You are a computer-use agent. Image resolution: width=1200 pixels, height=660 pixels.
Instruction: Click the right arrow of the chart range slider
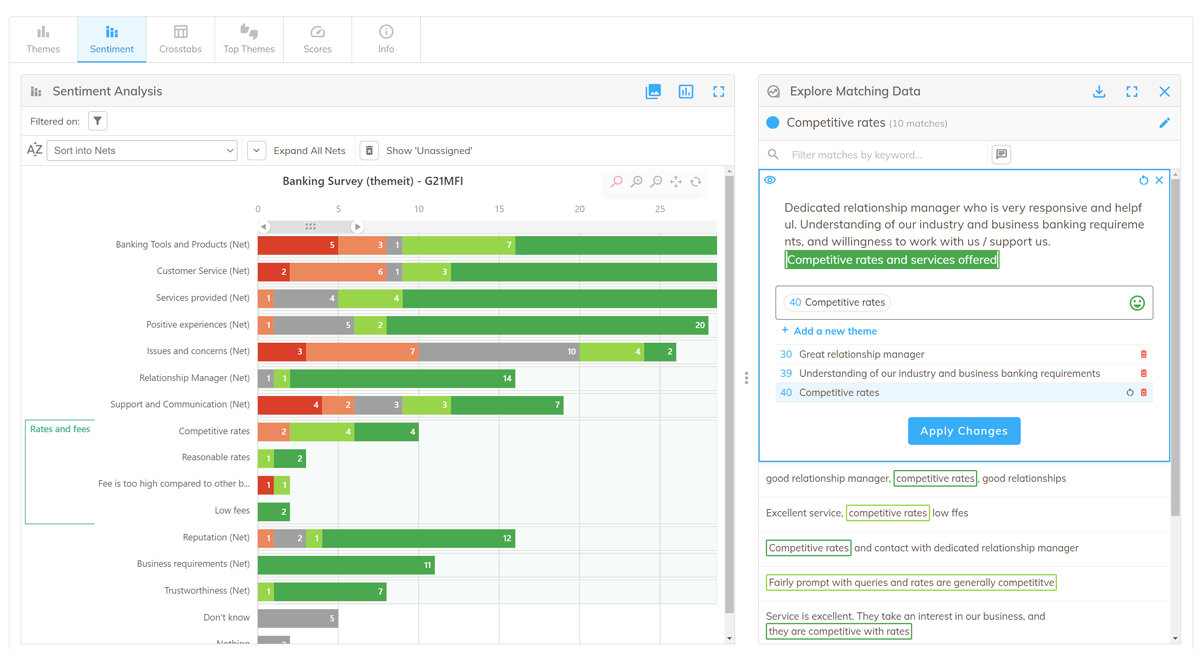coord(357,227)
